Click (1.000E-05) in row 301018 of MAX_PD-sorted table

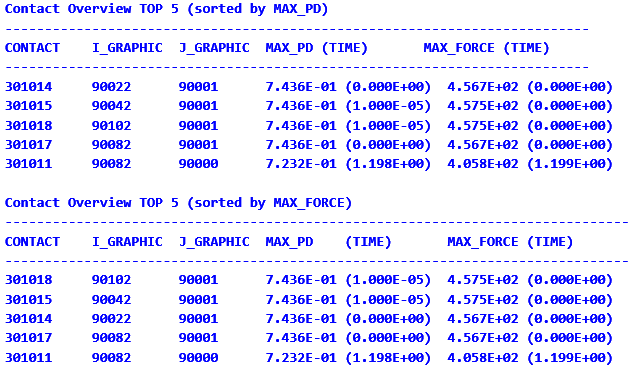pos(388,125)
